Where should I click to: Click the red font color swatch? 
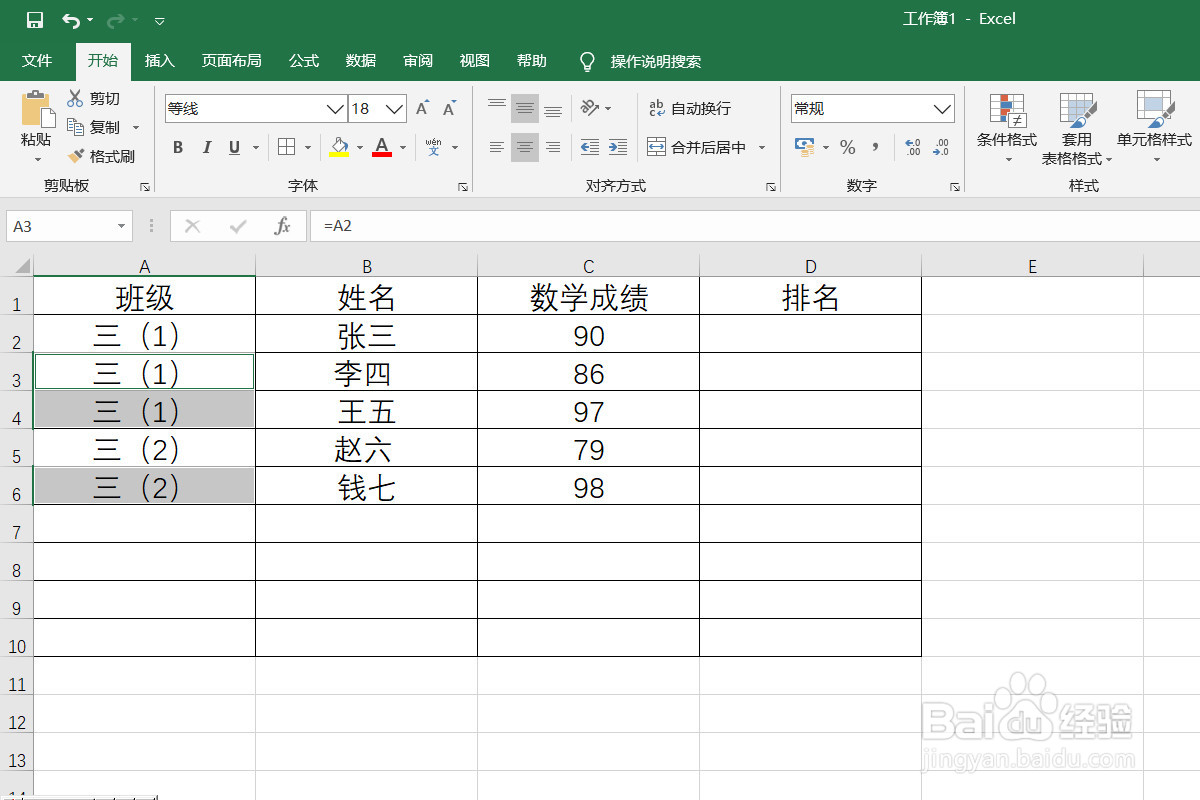(380, 156)
